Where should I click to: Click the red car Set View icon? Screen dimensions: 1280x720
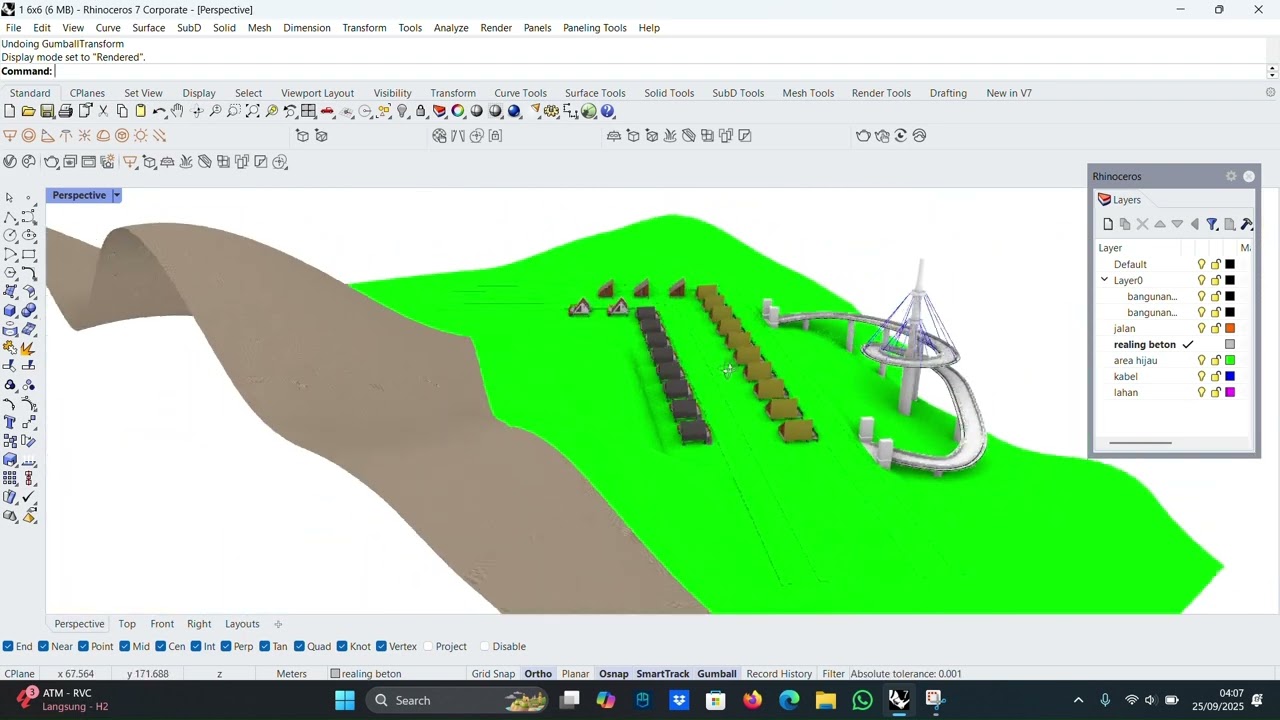pyautogui.click(x=327, y=111)
